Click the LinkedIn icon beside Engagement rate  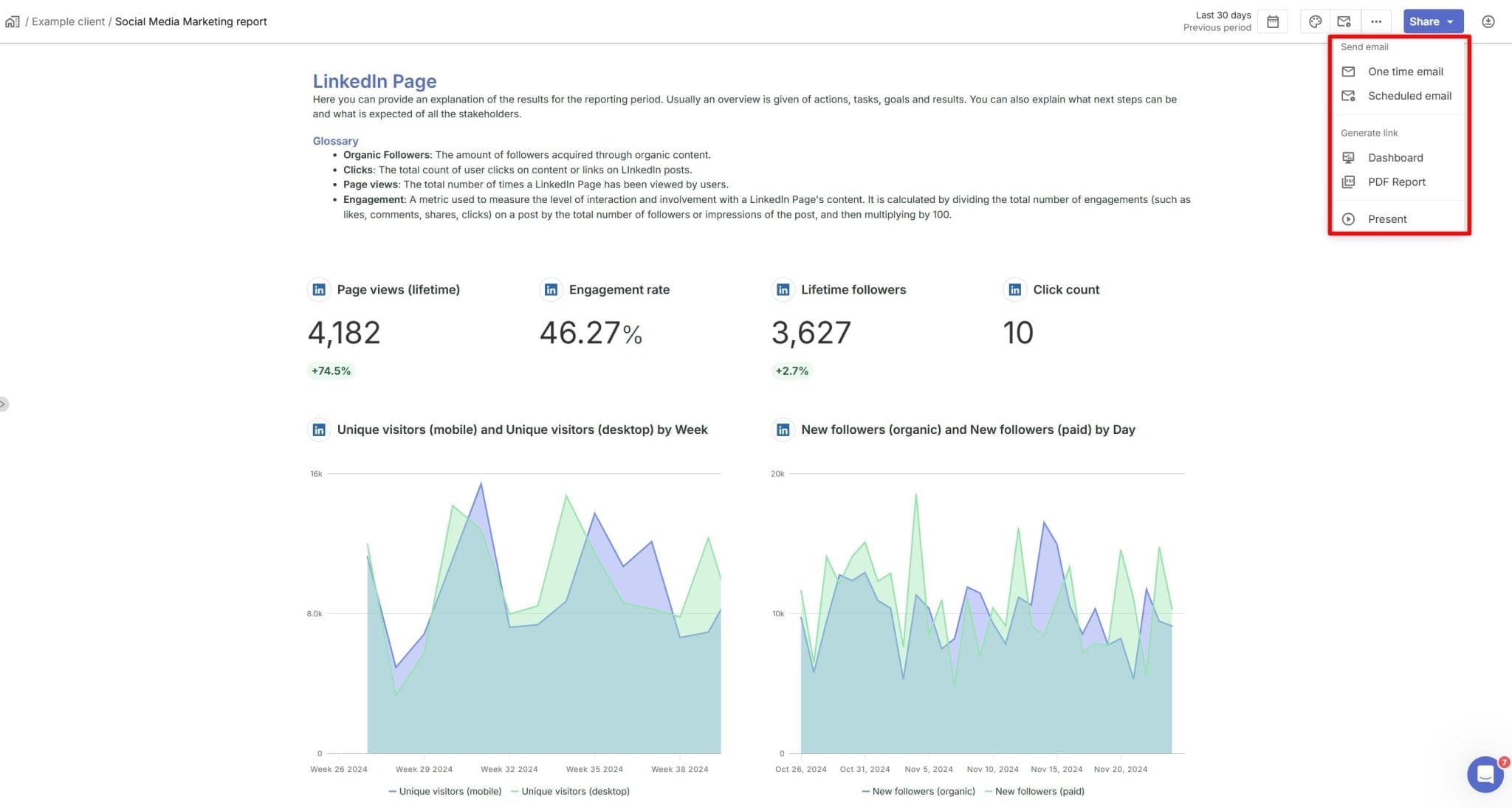pos(551,289)
